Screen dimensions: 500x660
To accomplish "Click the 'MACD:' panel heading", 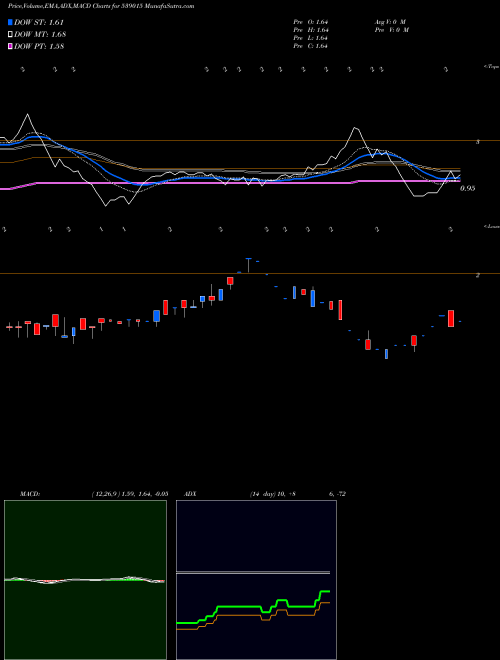I will [x=30, y=494].
